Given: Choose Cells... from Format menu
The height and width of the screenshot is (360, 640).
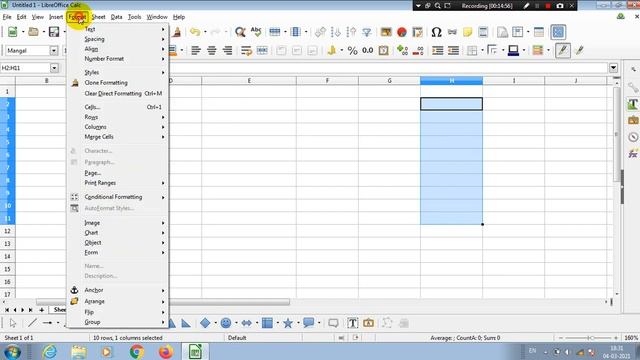Looking at the screenshot, I should pyautogui.click(x=118, y=107).
